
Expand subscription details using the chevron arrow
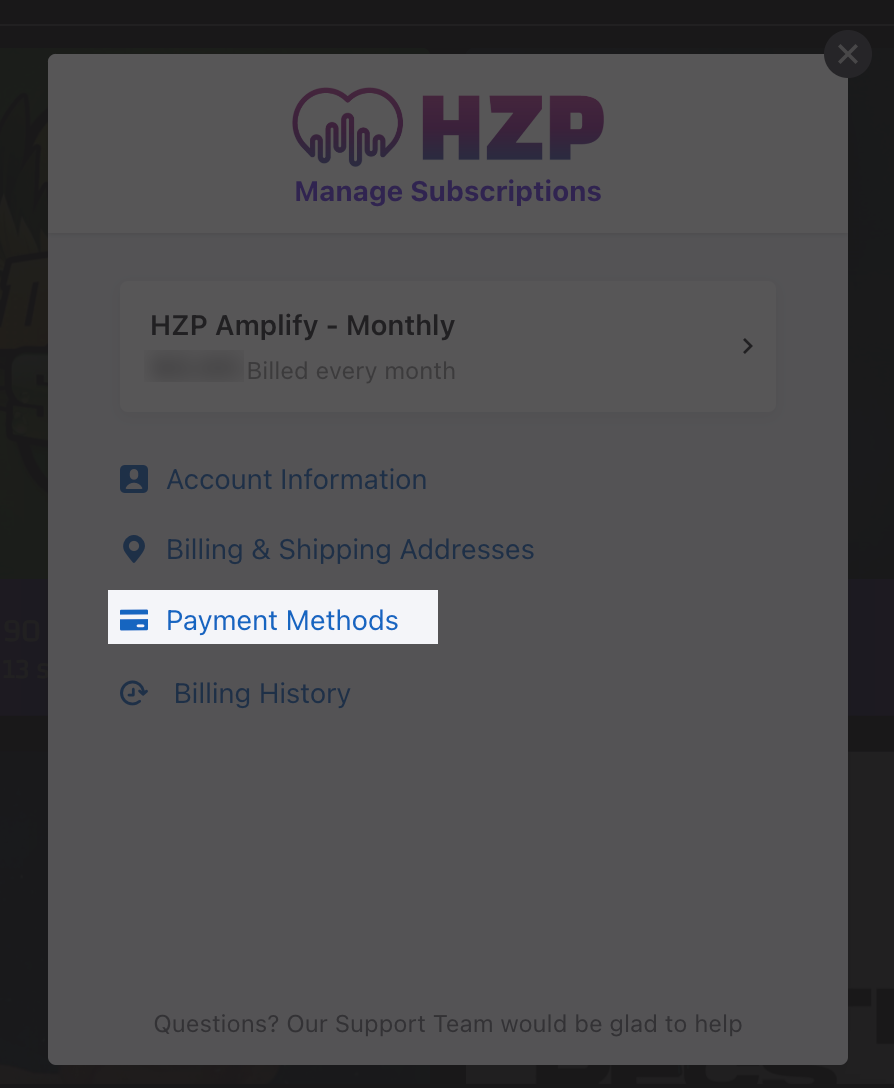click(x=748, y=346)
